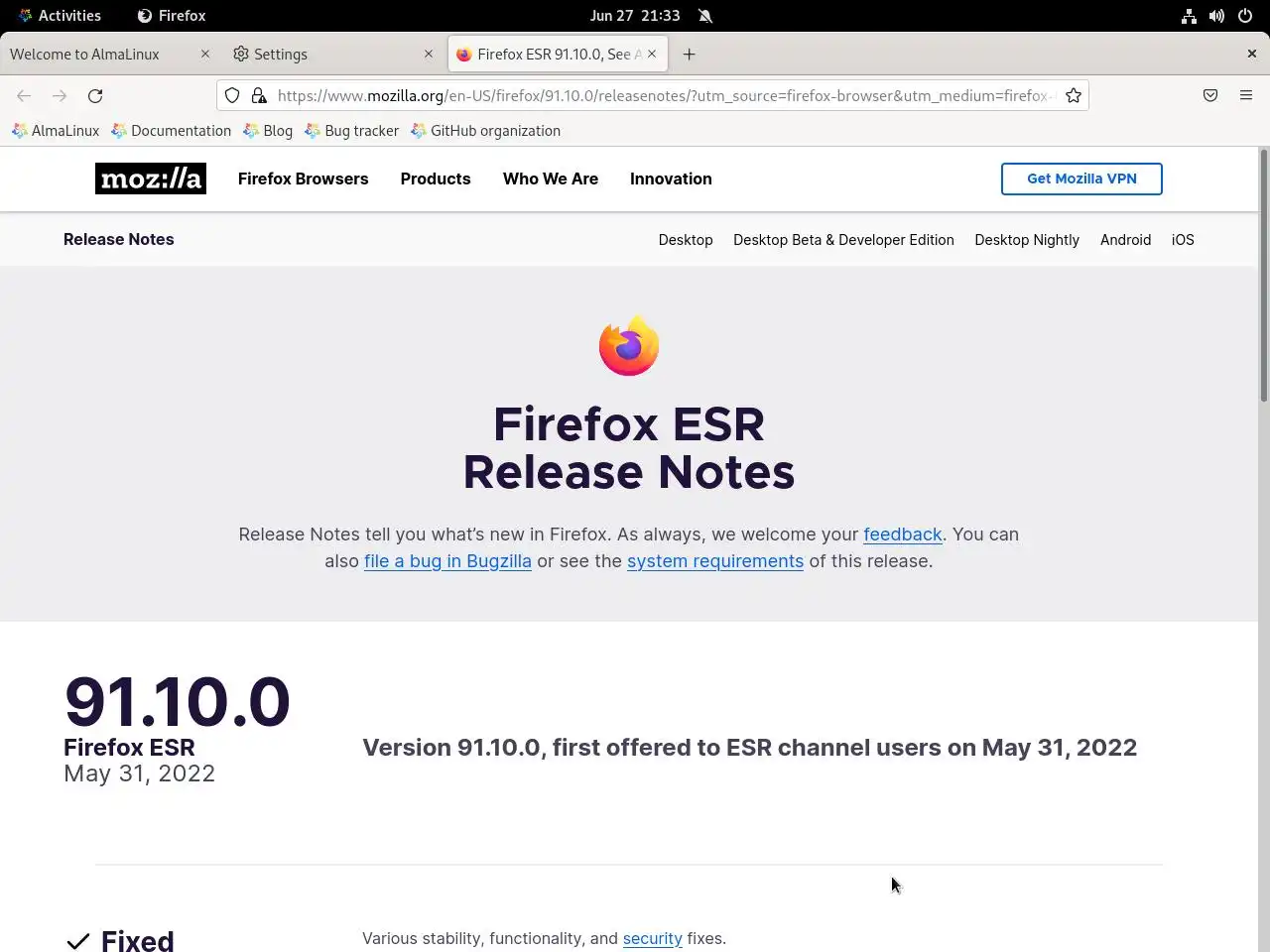Open the GitHub organization bookmark

485,131
